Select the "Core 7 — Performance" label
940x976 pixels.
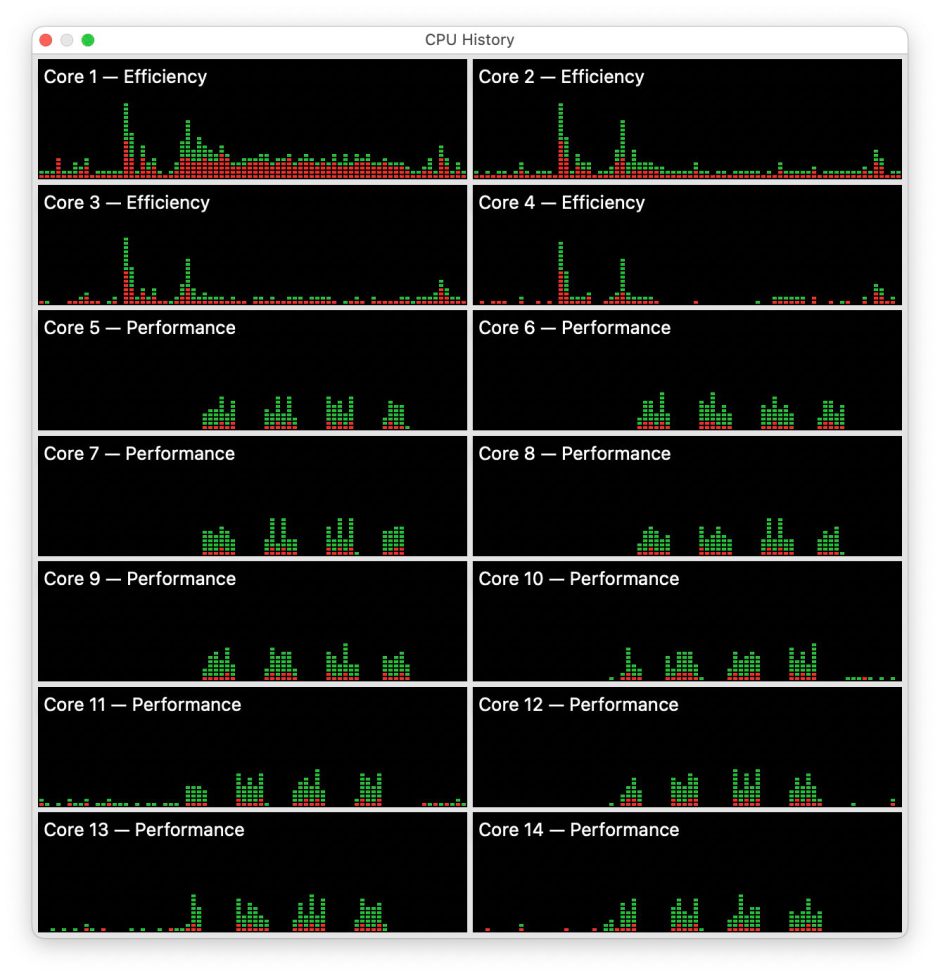pos(139,453)
